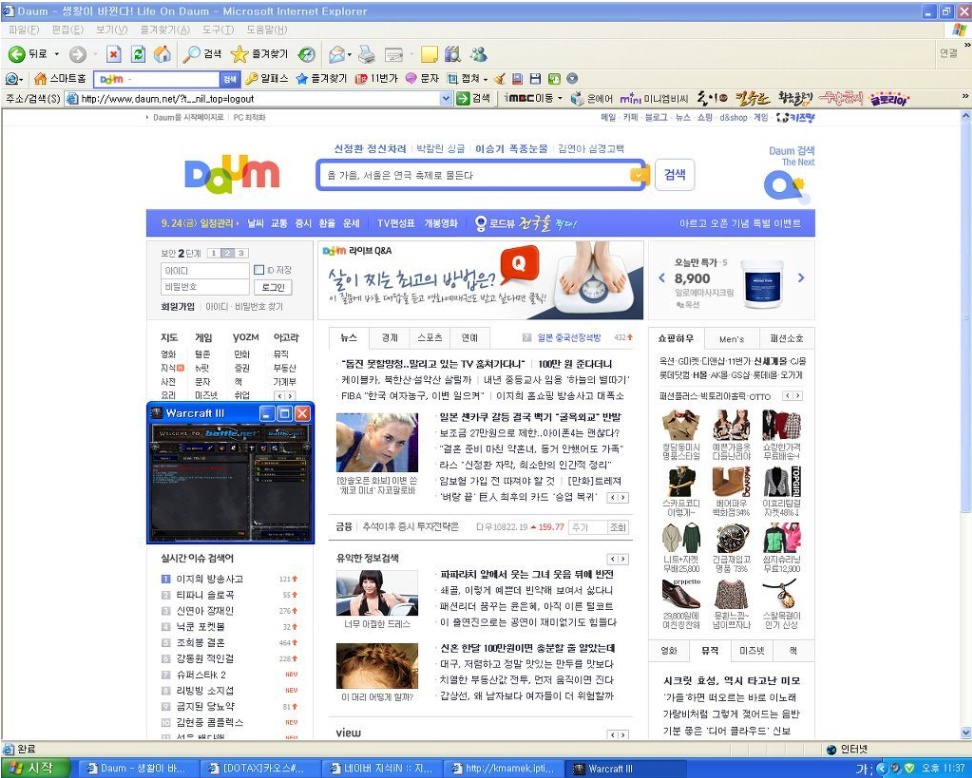Click the IE Stop loading icon

click(x=113, y=54)
